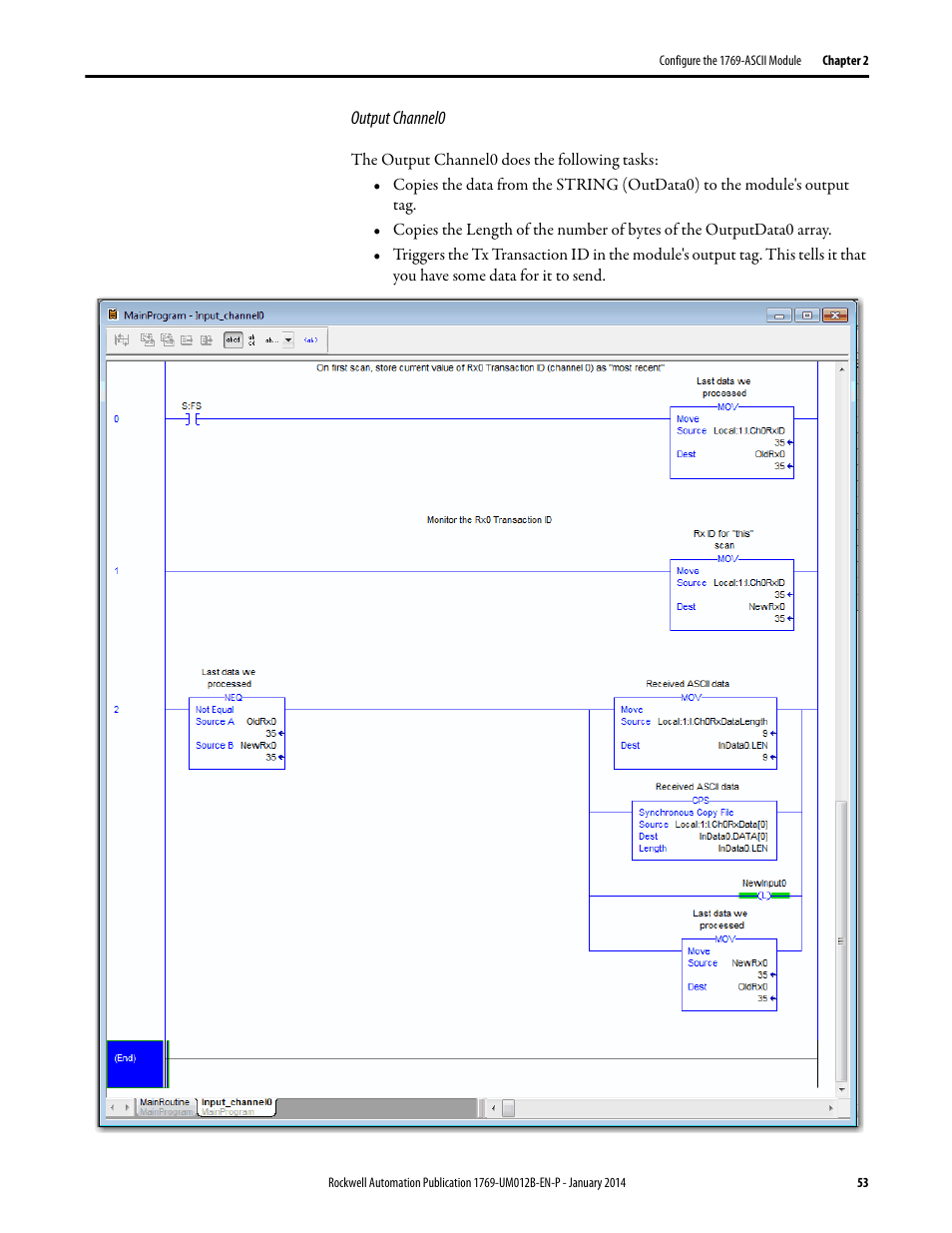Viewport: 952px width, 1233px height.
Task: Click the horizontal scrollbar thumb at the bottom
Action: (x=509, y=1107)
